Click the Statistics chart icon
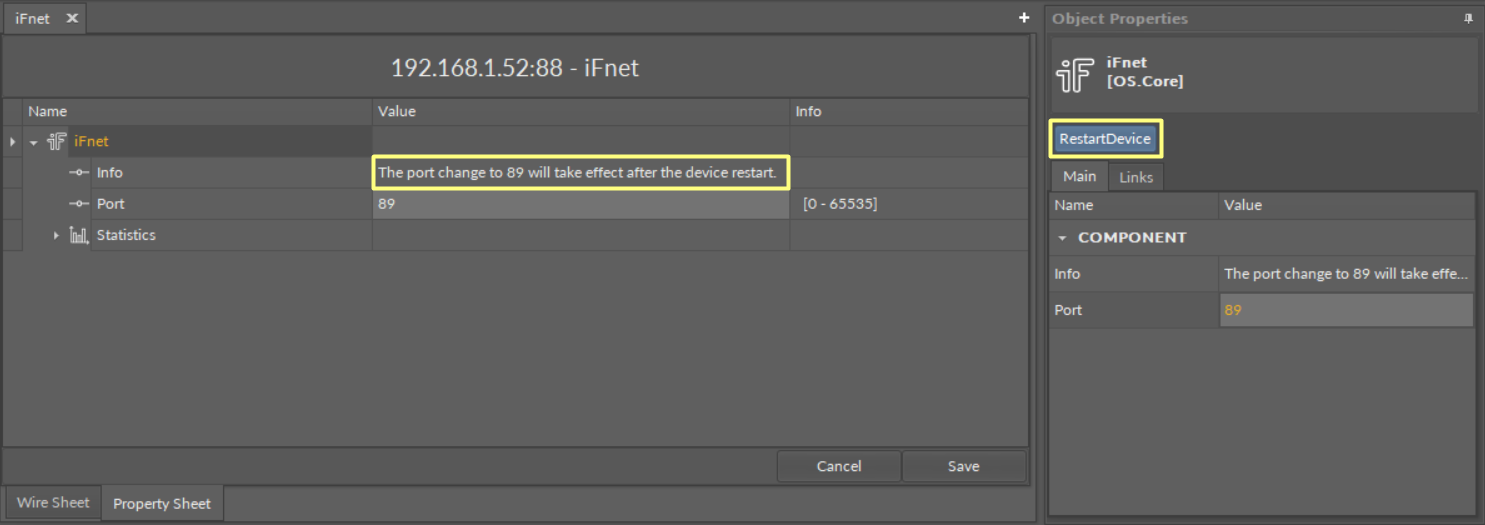 tap(79, 235)
